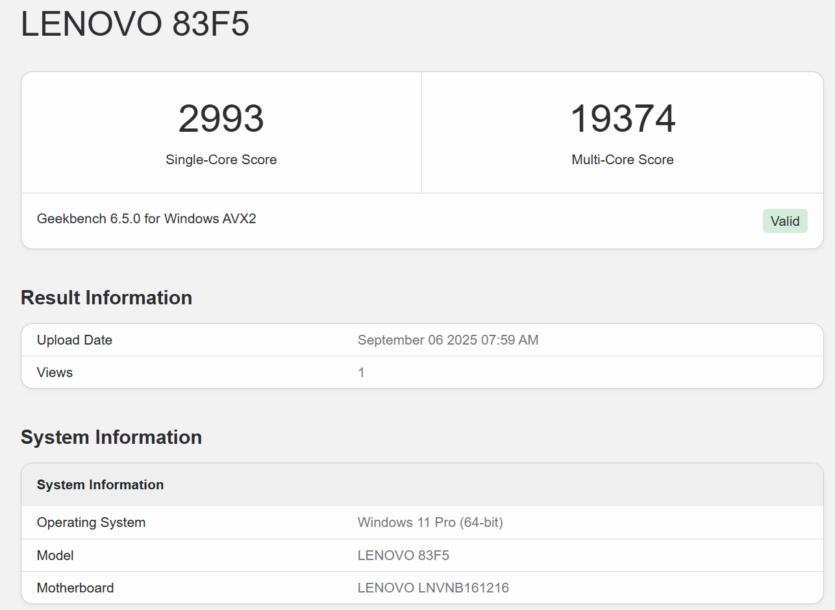The height and width of the screenshot is (610, 835).
Task: Click the Operating System row label
Action: click(x=91, y=522)
